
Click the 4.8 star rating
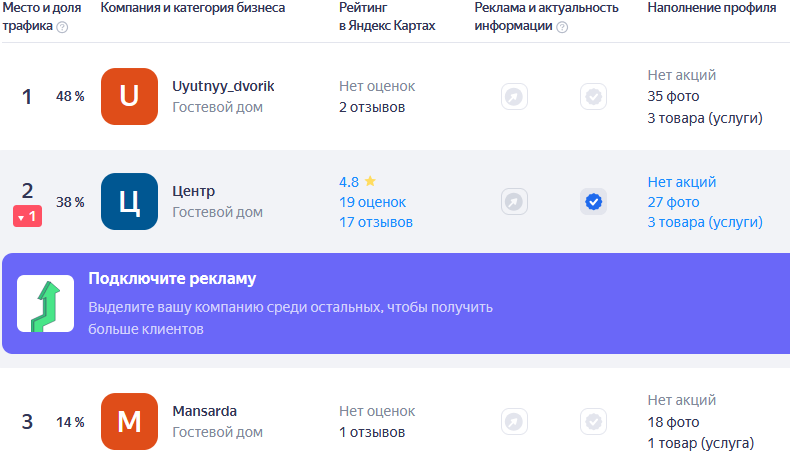pyautogui.click(x=357, y=181)
